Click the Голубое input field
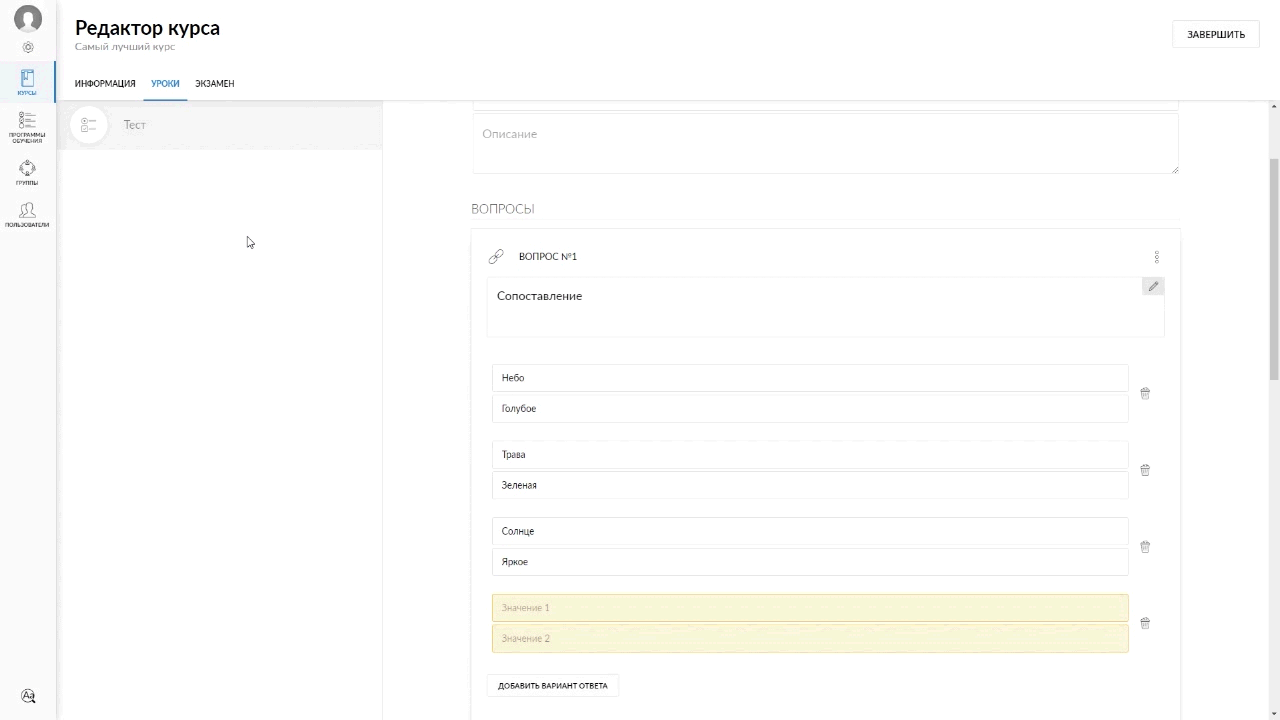 coord(810,409)
